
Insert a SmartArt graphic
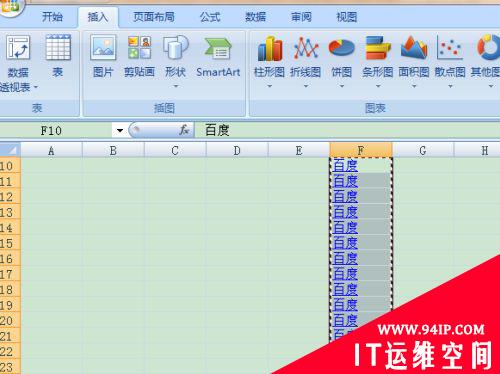218,57
